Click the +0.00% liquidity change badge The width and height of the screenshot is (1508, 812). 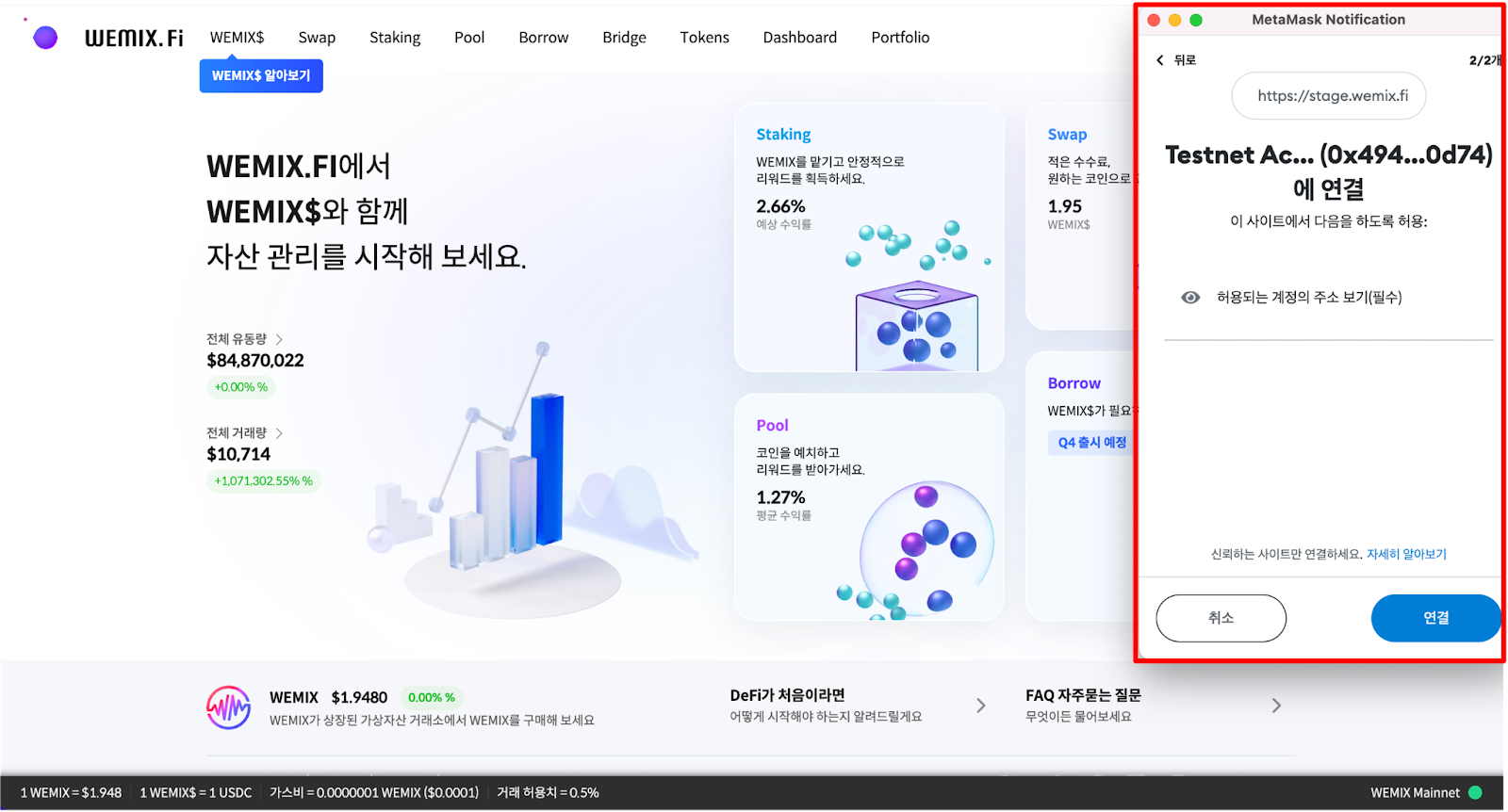(x=241, y=387)
